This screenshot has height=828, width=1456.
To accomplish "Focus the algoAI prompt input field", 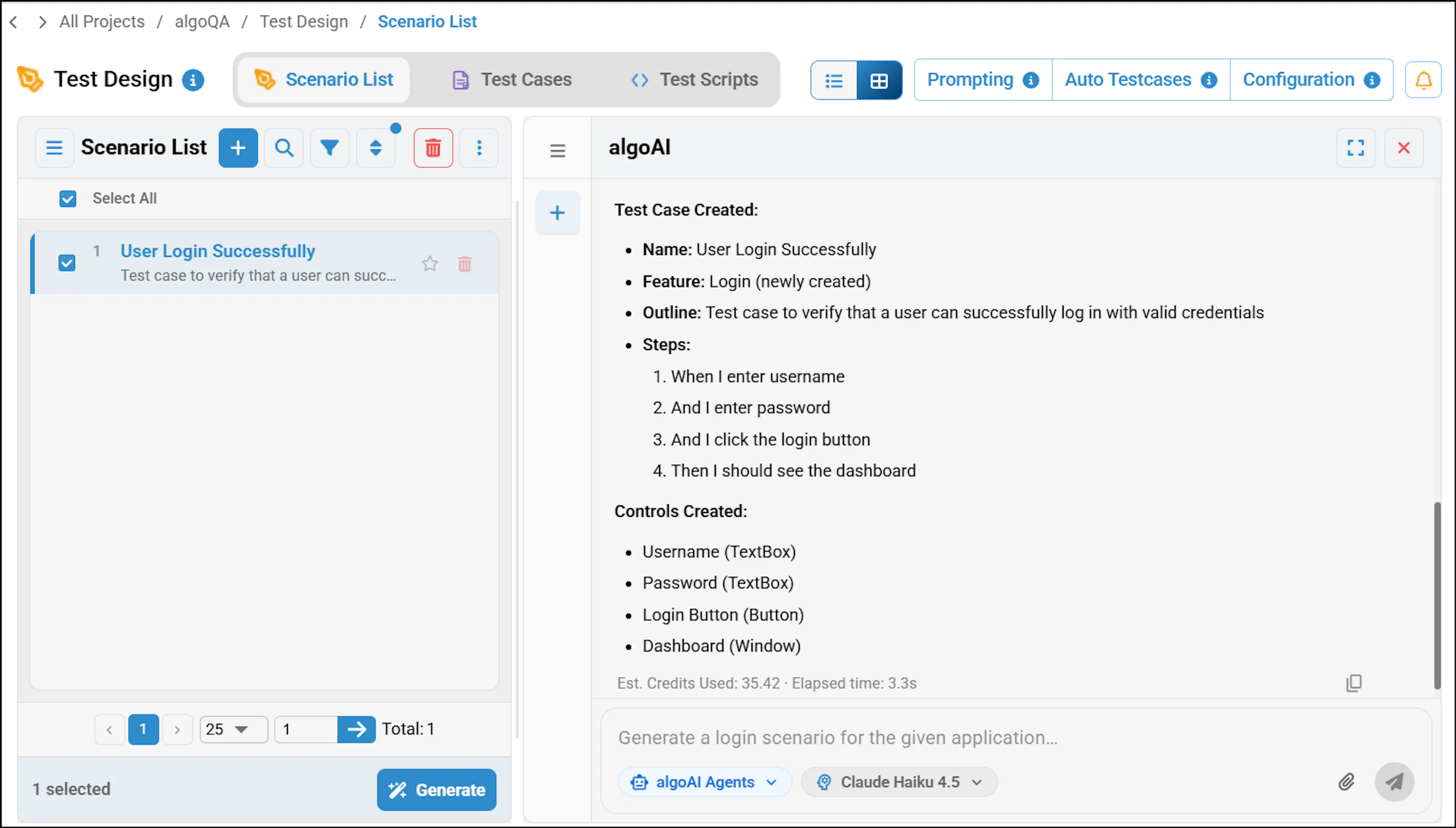I will point(1016,737).
